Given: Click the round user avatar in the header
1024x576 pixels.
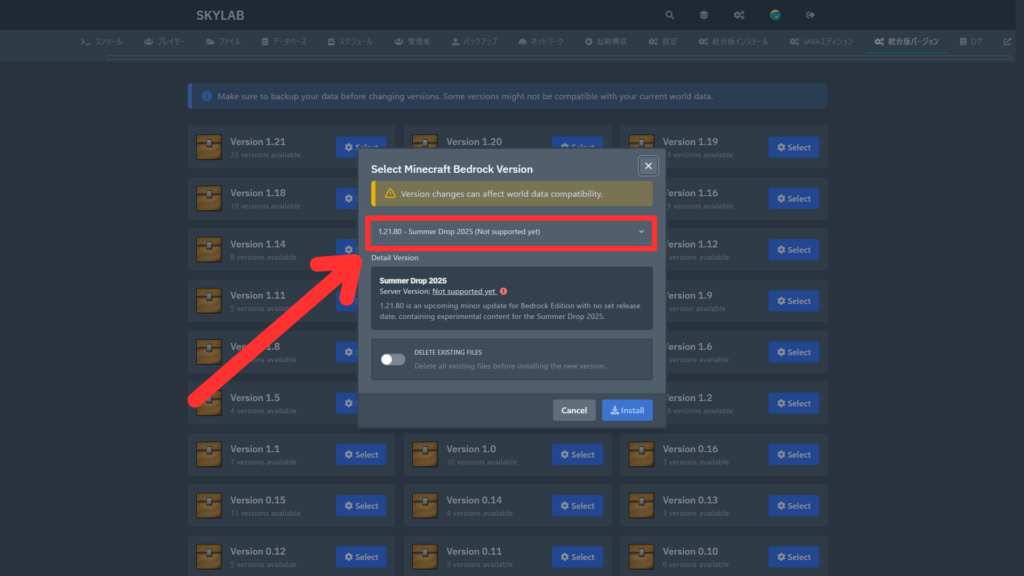Looking at the screenshot, I should click(775, 15).
